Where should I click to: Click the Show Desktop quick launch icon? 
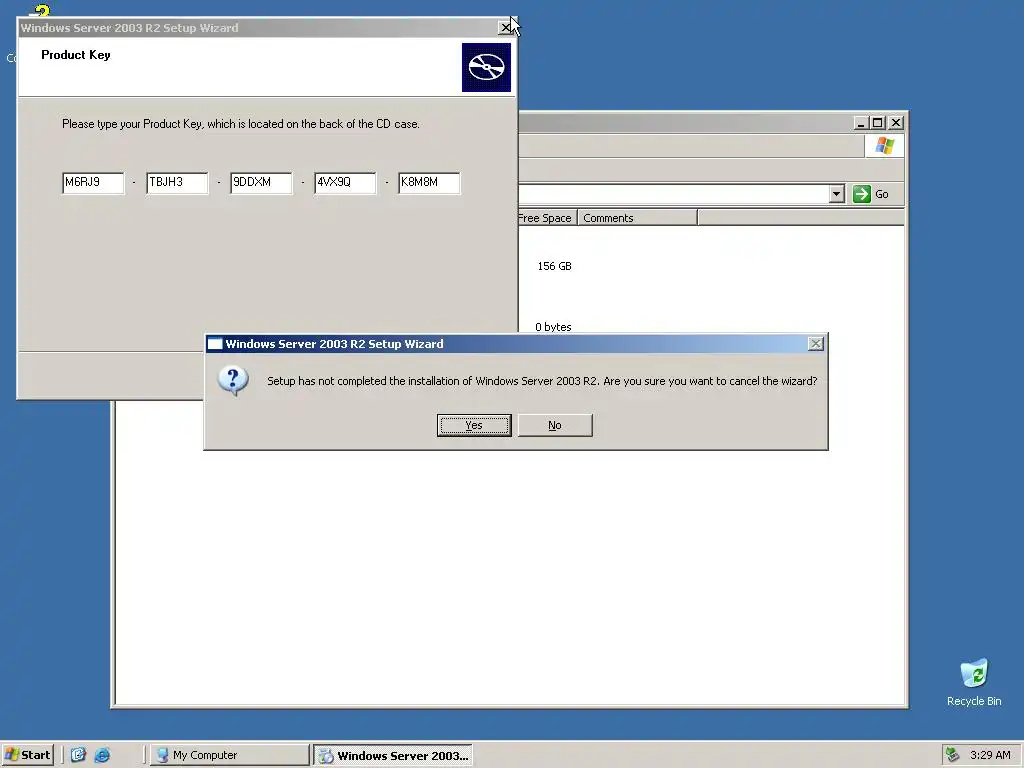click(78, 755)
